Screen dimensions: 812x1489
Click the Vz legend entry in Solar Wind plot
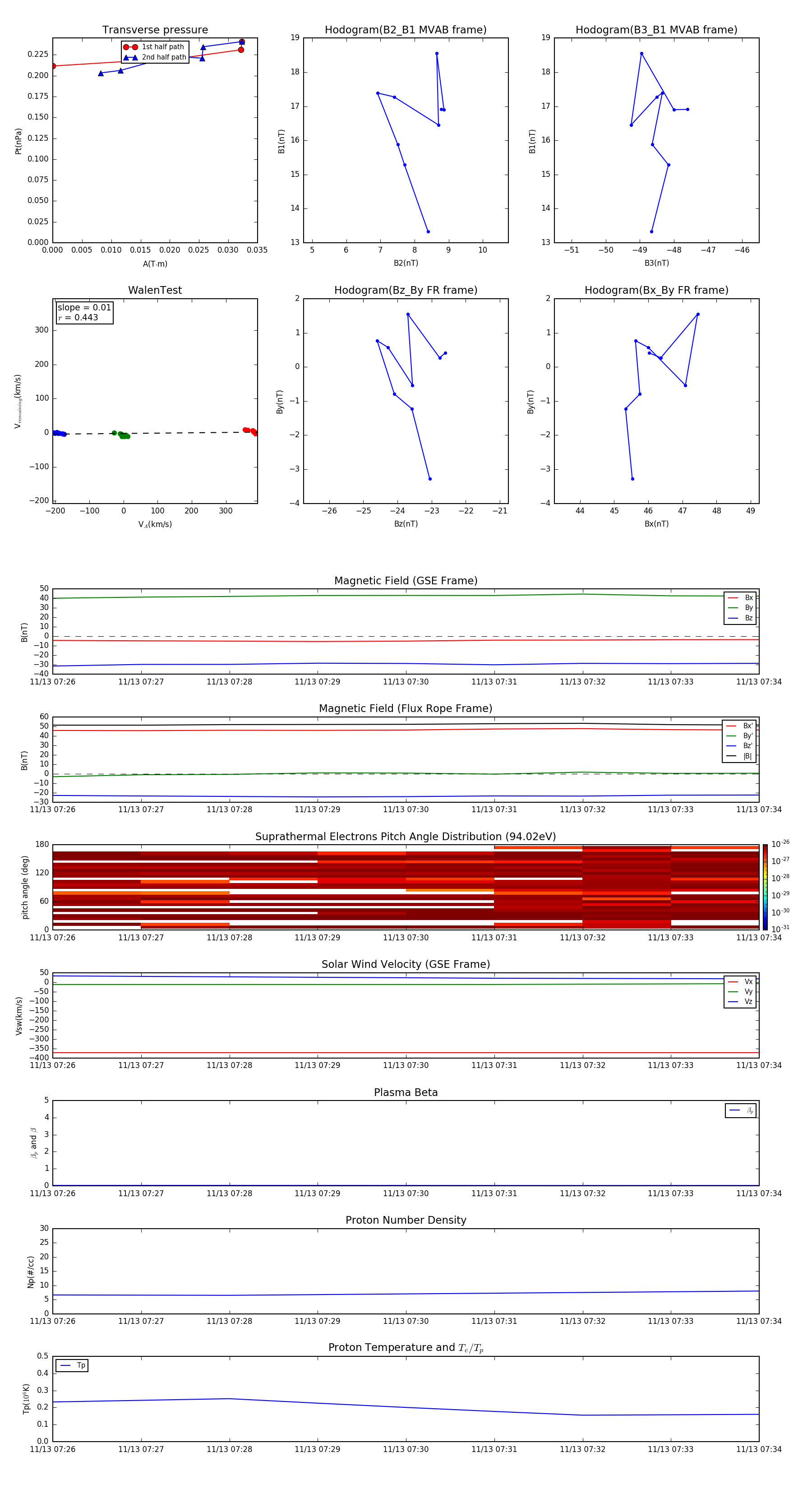(740, 1002)
